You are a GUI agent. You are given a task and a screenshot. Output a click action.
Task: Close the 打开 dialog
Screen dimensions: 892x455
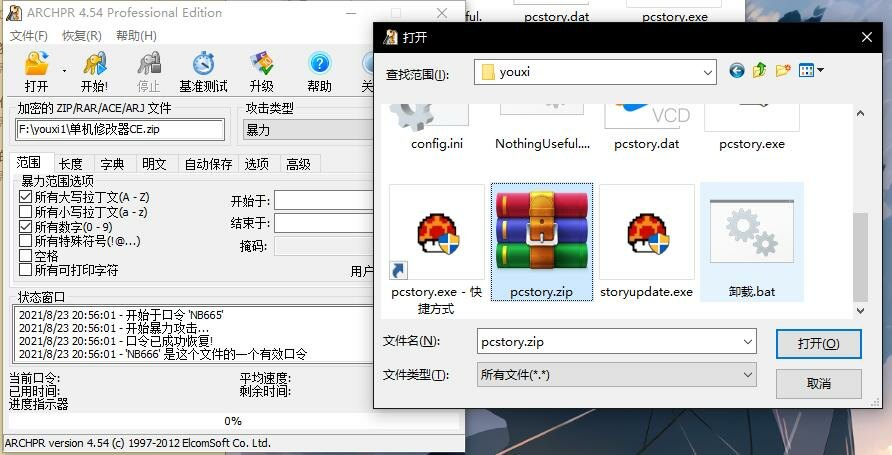tap(867, 38)
